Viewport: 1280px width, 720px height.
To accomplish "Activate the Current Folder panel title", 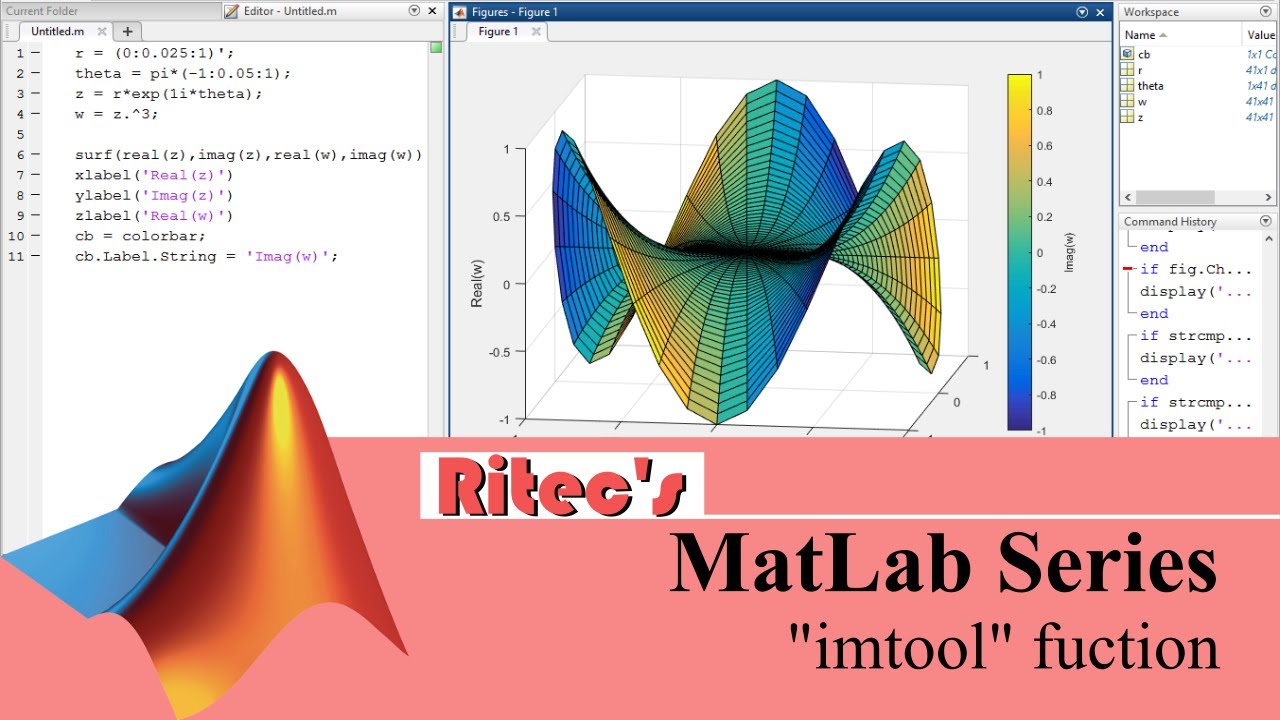I will 42,11.
